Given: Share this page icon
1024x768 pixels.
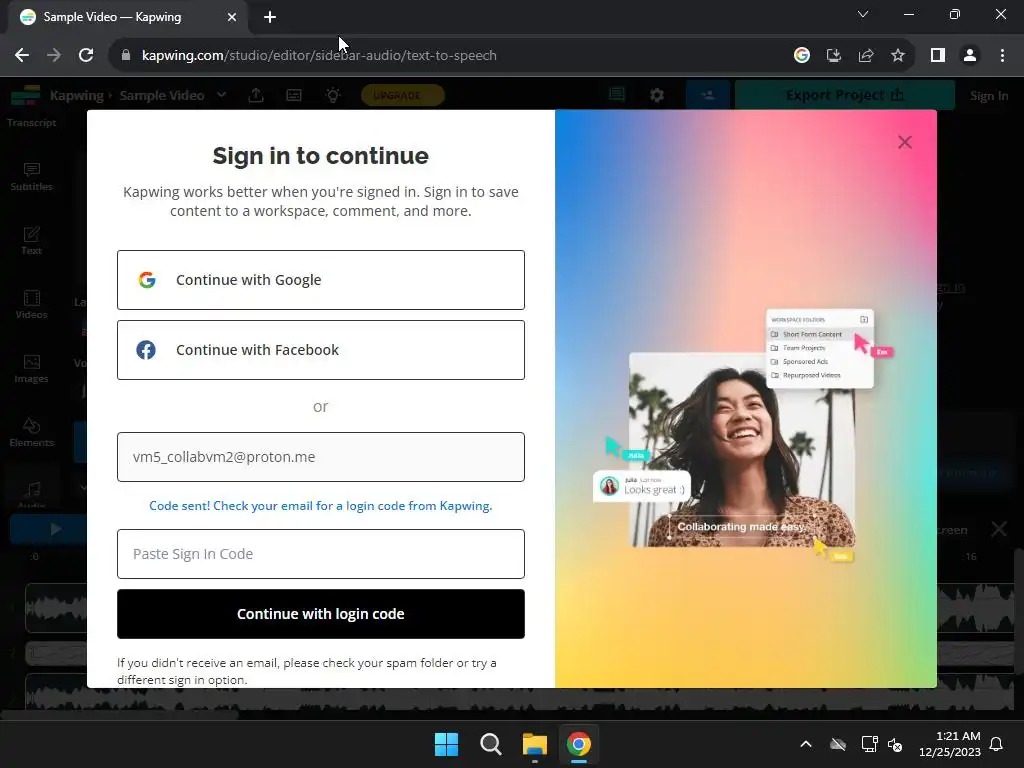Looking at the screenshot, I should (866, 56).
